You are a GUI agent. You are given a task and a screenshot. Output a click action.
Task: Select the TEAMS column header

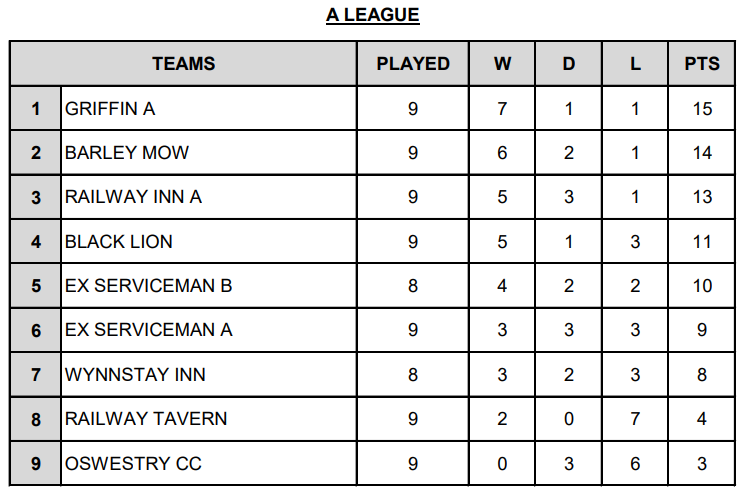(183, 64)
